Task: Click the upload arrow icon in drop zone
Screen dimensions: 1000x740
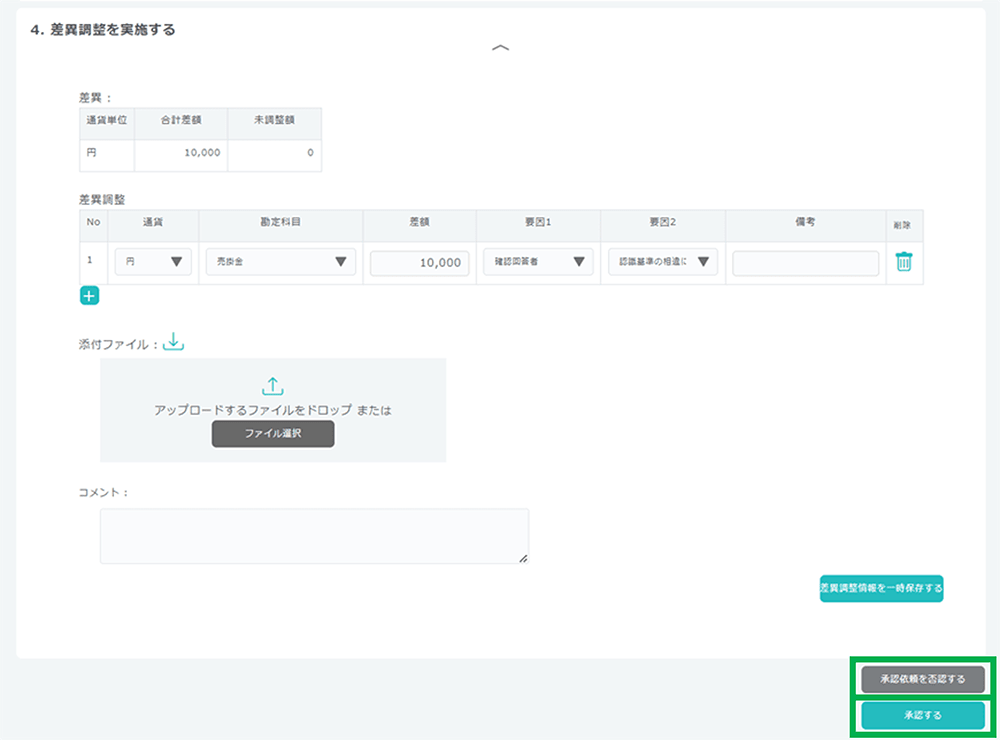Action: tap(273, 386)
